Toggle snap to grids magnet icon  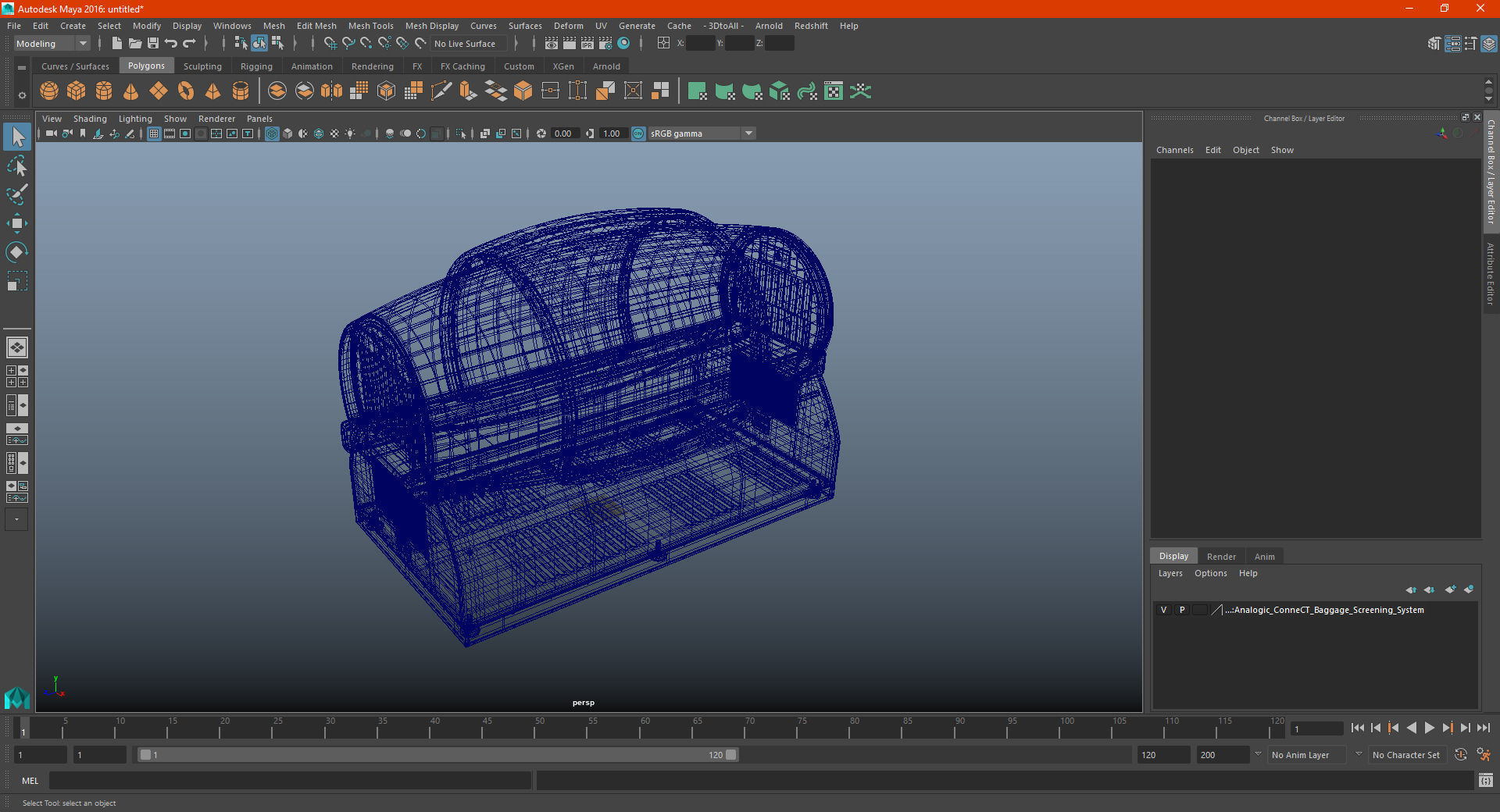click(330, 44)
